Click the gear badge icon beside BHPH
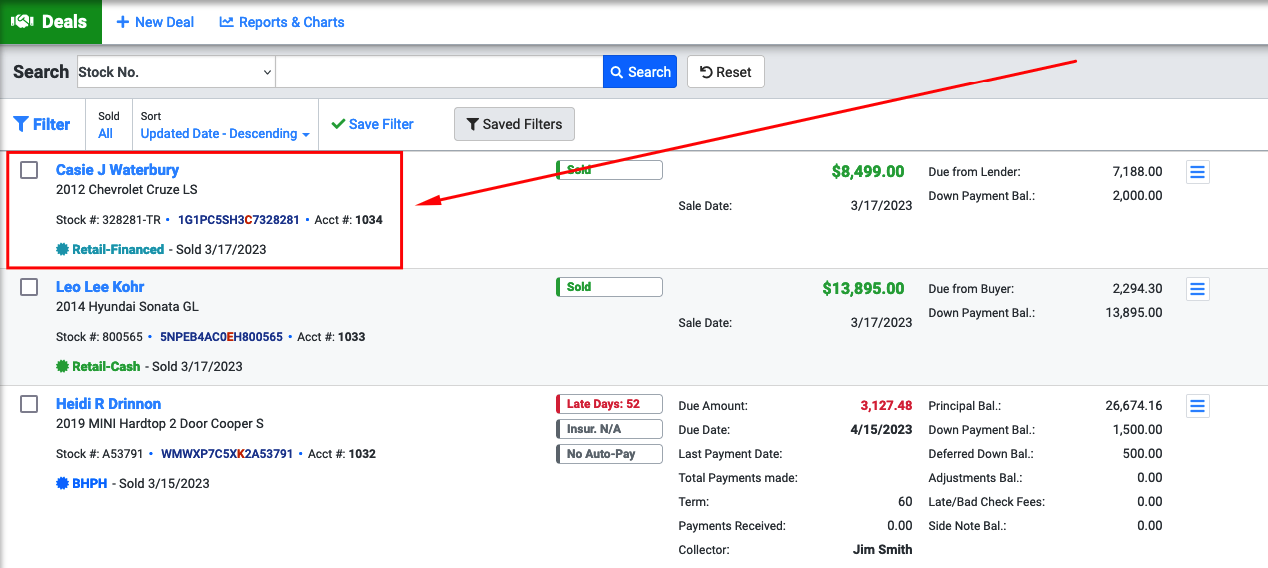Image resolution: width=1268 pixels, height=568 pixels. [x=63, y=484]
